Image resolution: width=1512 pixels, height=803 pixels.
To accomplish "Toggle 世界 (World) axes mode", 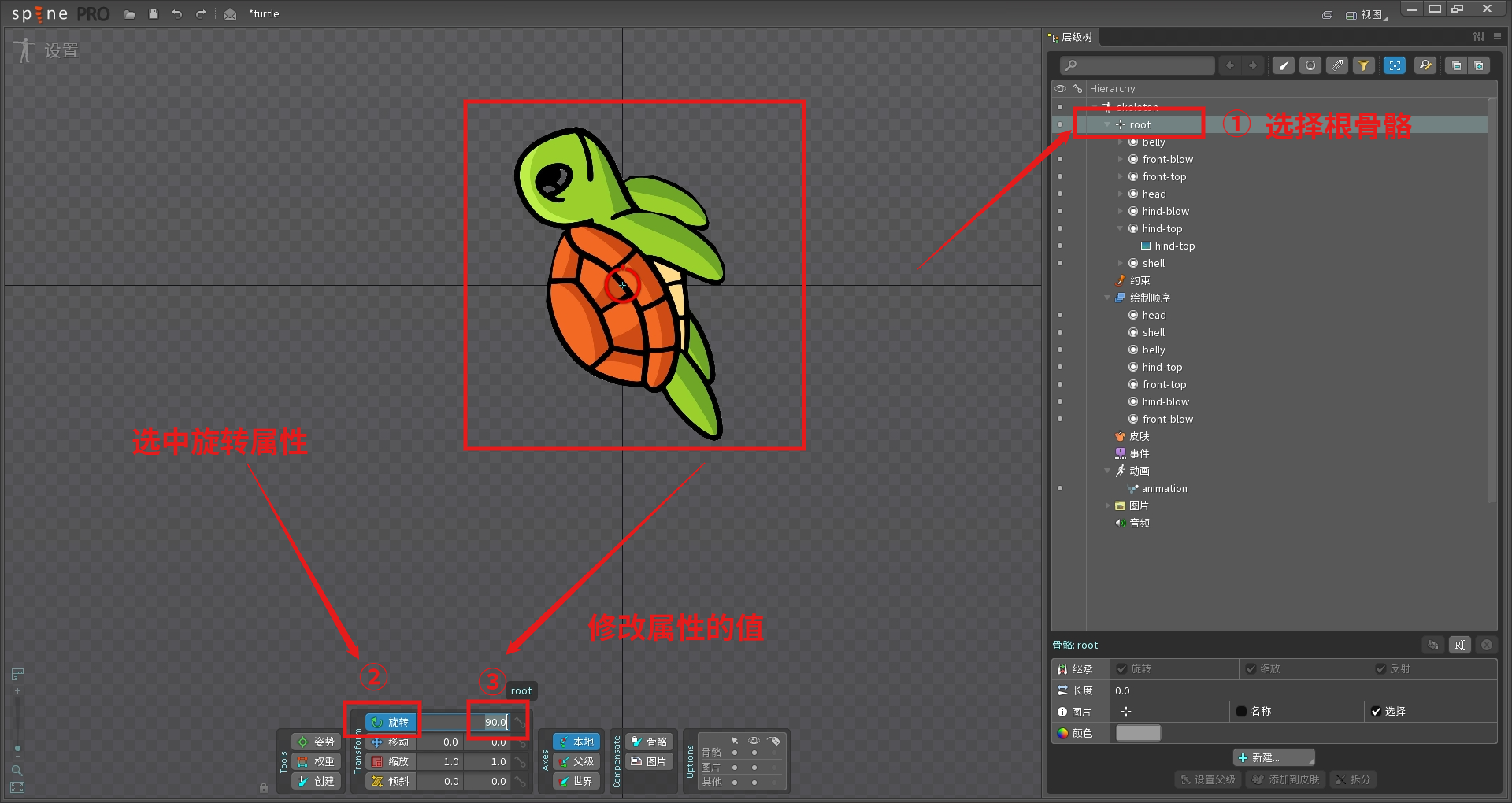I will 576,781.
